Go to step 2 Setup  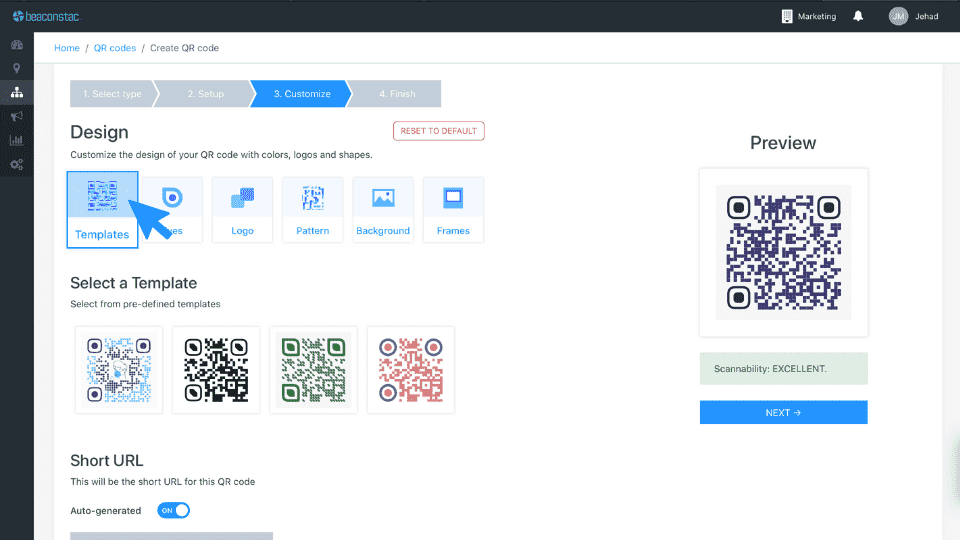(206, 94)
